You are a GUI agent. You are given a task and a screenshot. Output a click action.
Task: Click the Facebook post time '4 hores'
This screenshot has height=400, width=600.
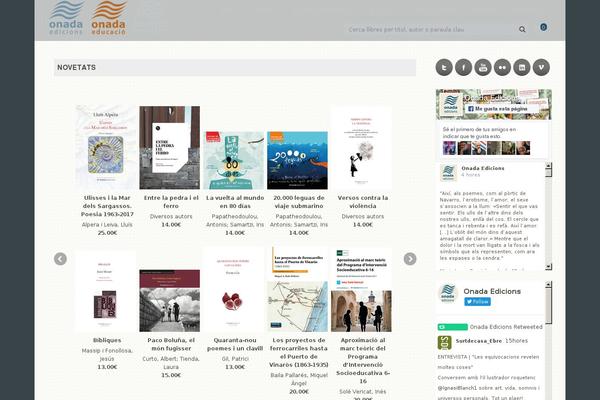pyautogui.click(x=470, y=175)
